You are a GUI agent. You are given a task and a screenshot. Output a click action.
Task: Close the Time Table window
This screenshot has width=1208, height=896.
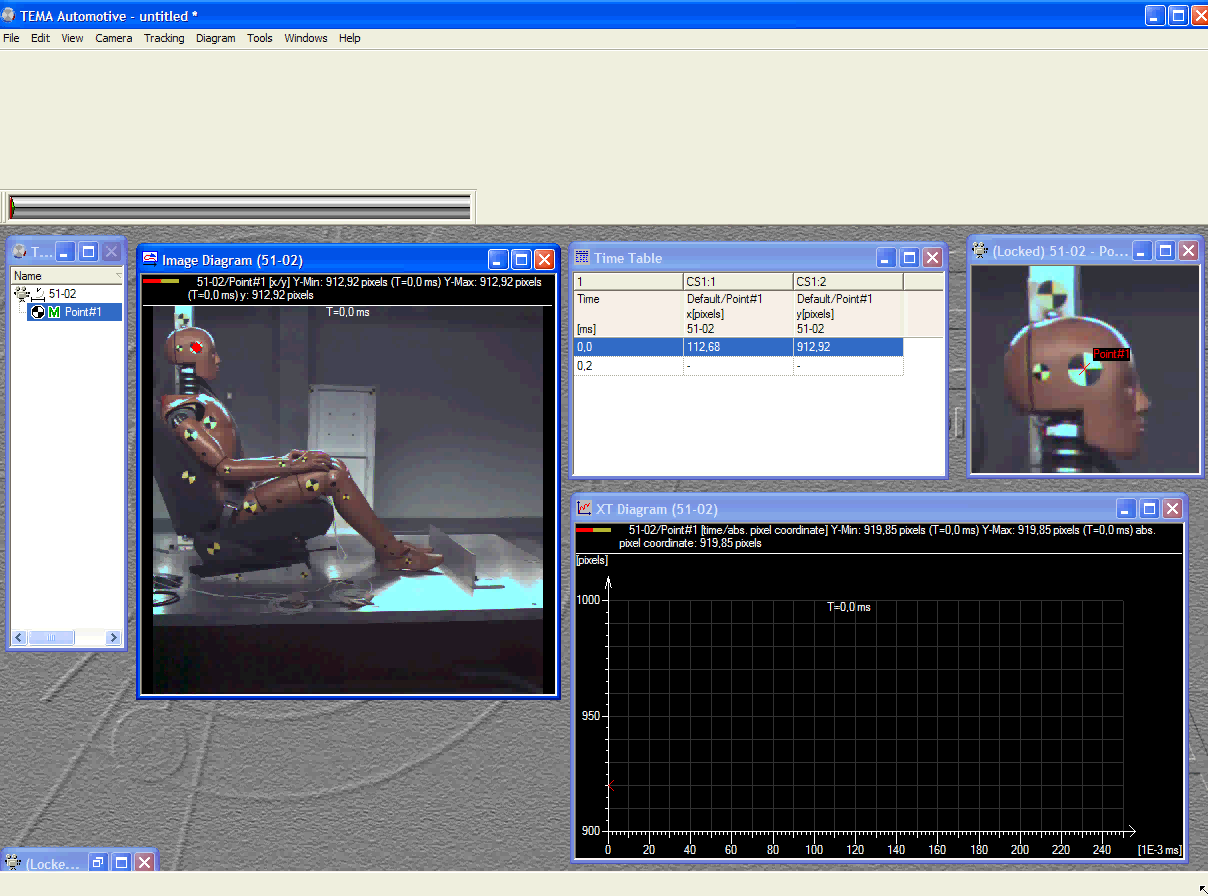point(932,257)
